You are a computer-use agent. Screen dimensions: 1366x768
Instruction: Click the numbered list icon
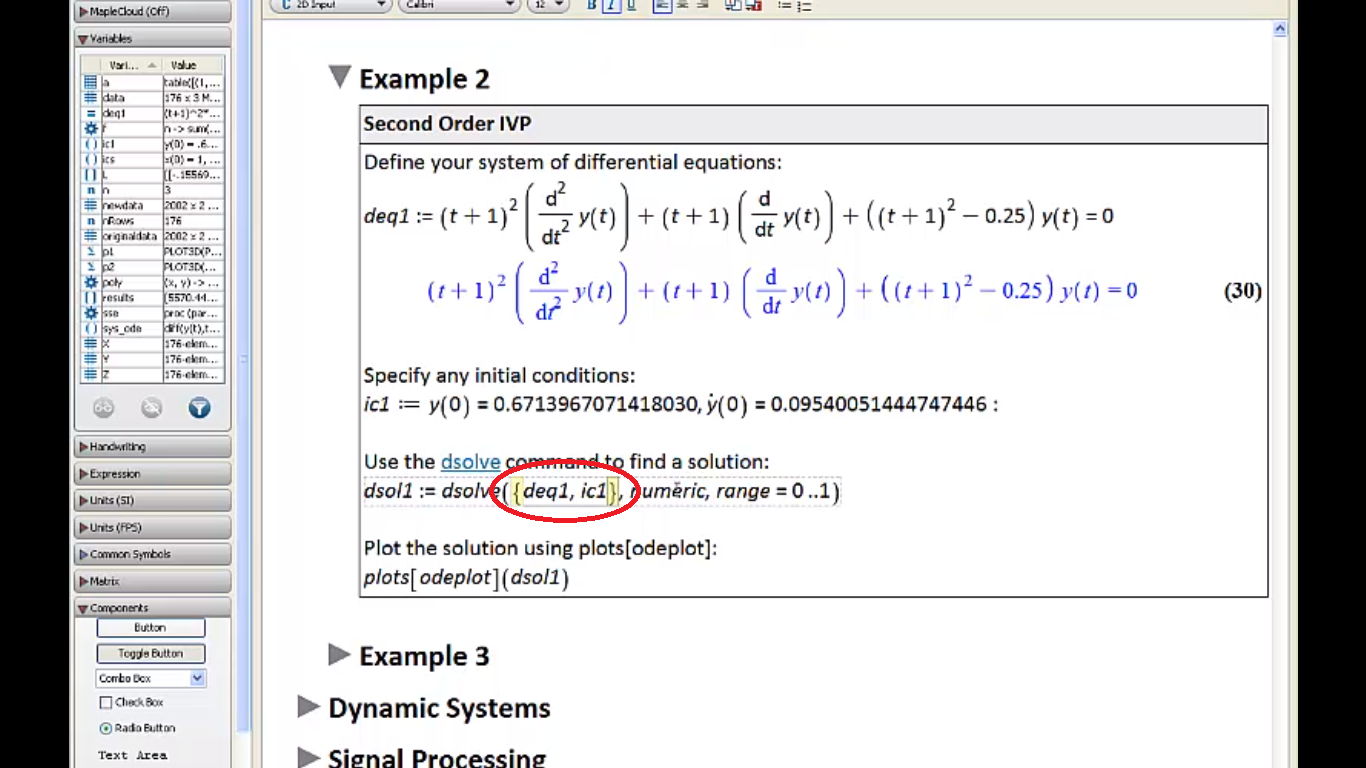pos(804,5)
